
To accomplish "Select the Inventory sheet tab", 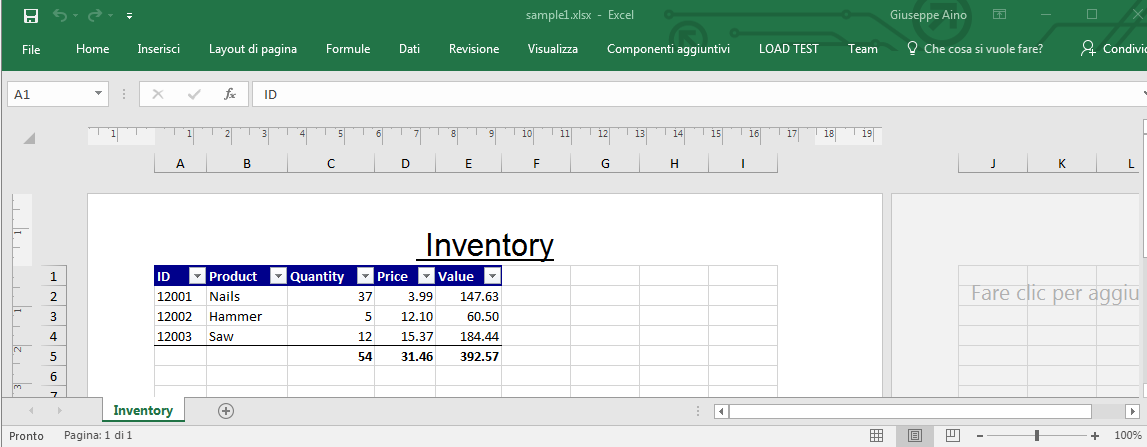I will [x=142, y=411].
